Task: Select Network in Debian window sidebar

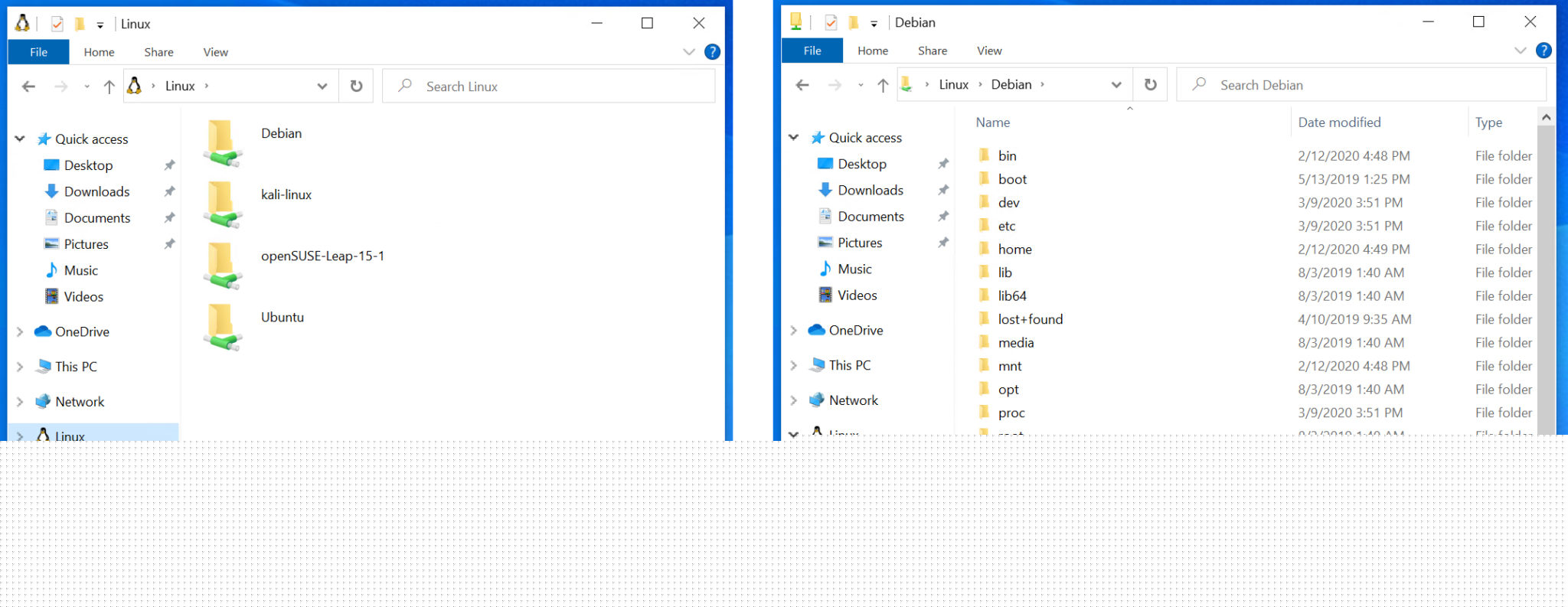Action: [853, 400]
